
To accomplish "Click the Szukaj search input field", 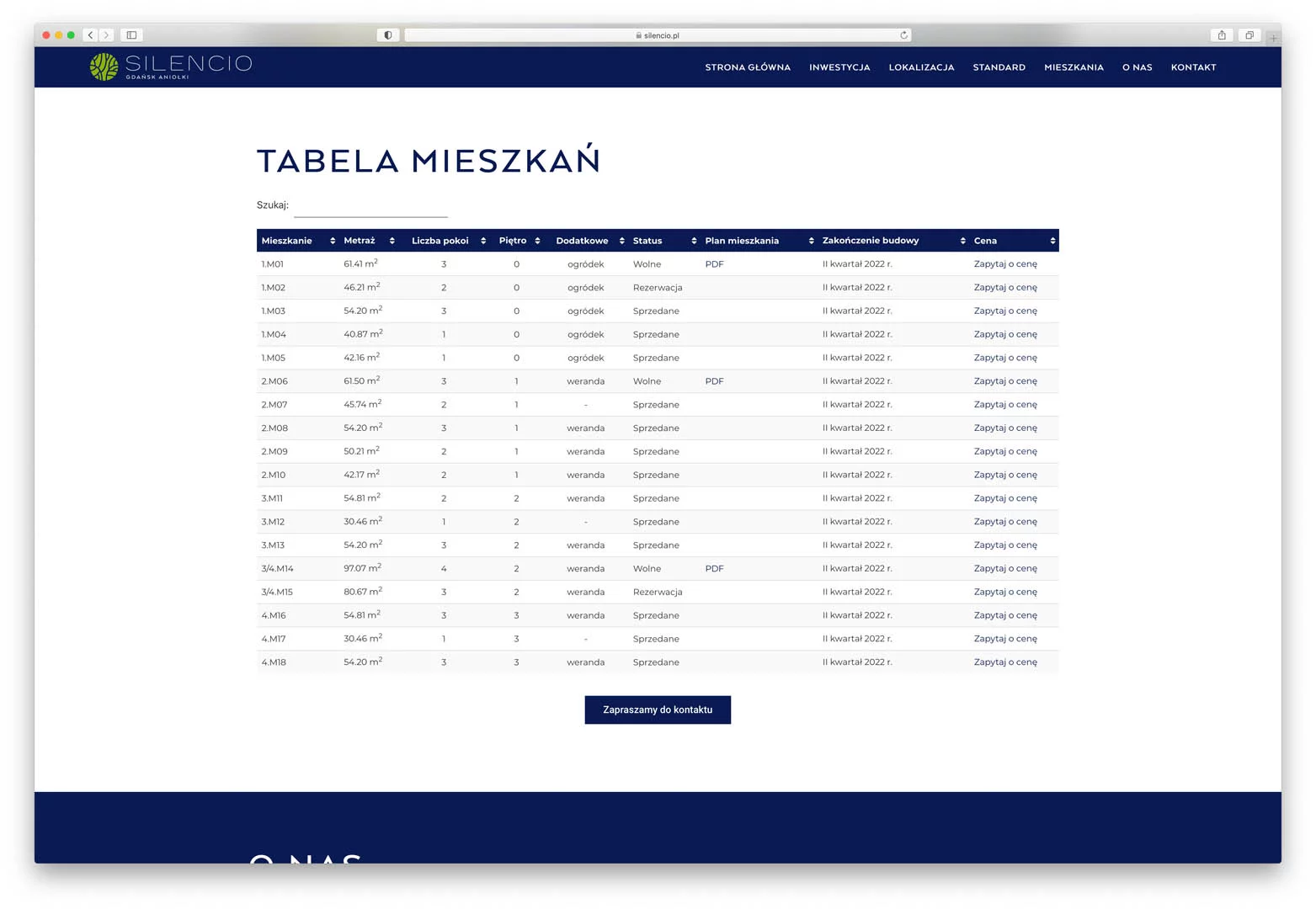I will coord(370,206).
